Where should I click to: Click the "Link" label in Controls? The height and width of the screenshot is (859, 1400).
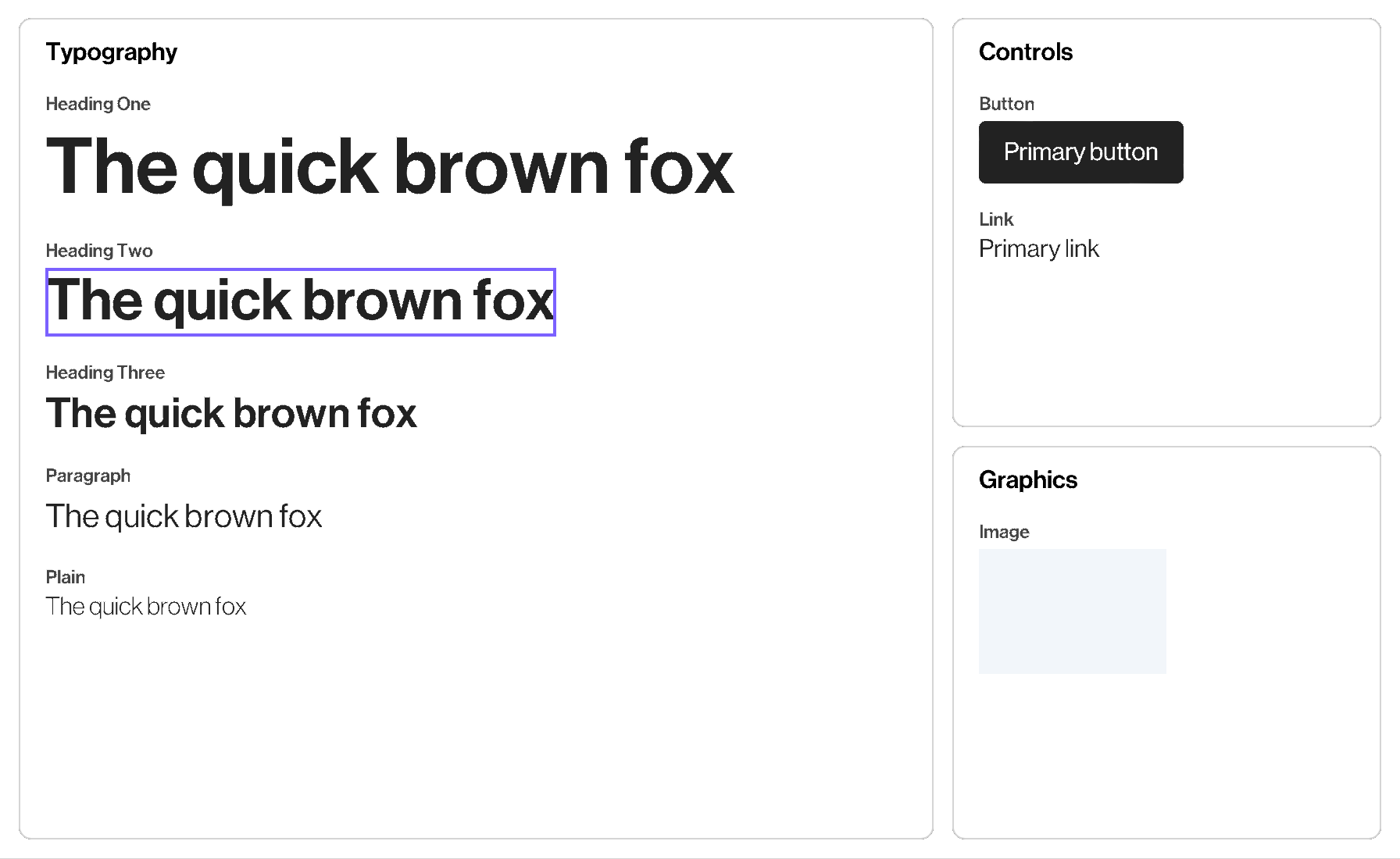pyautogui.click(x=995, y=219)
